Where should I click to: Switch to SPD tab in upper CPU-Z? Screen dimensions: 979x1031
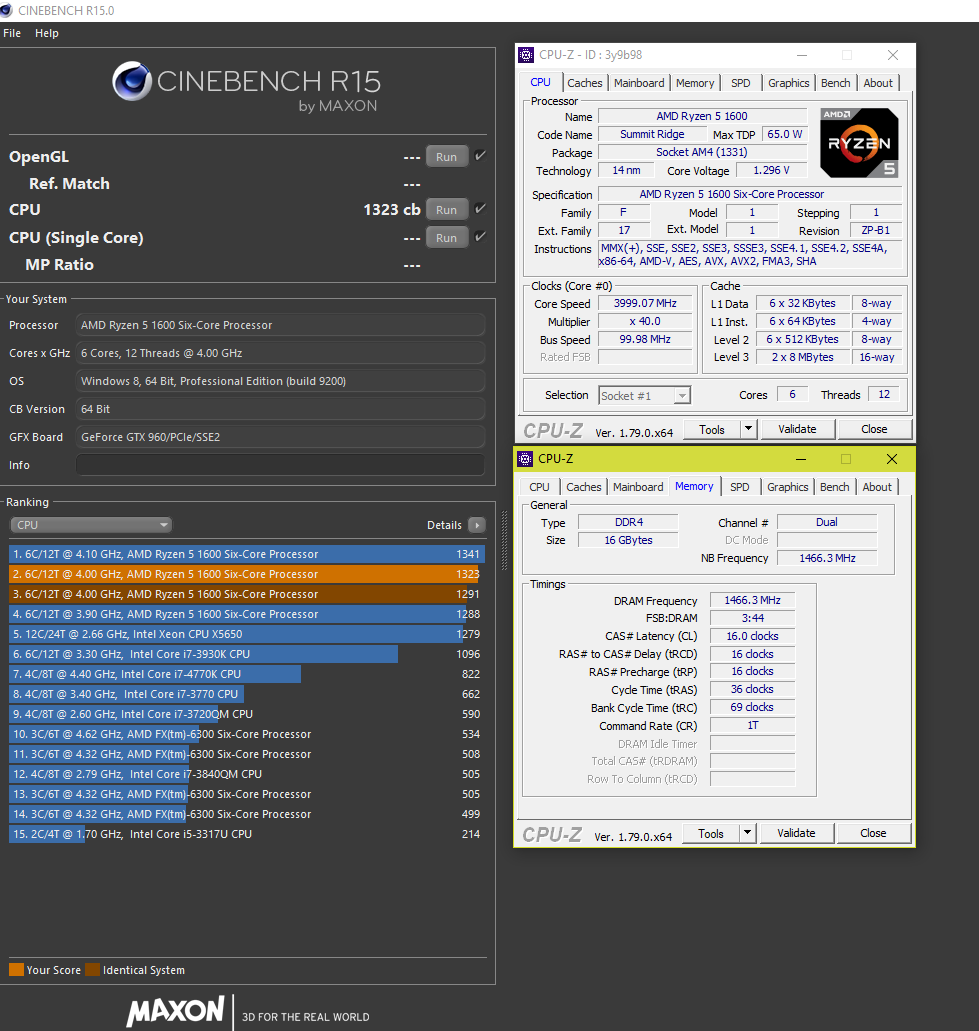tap(741, 83)
